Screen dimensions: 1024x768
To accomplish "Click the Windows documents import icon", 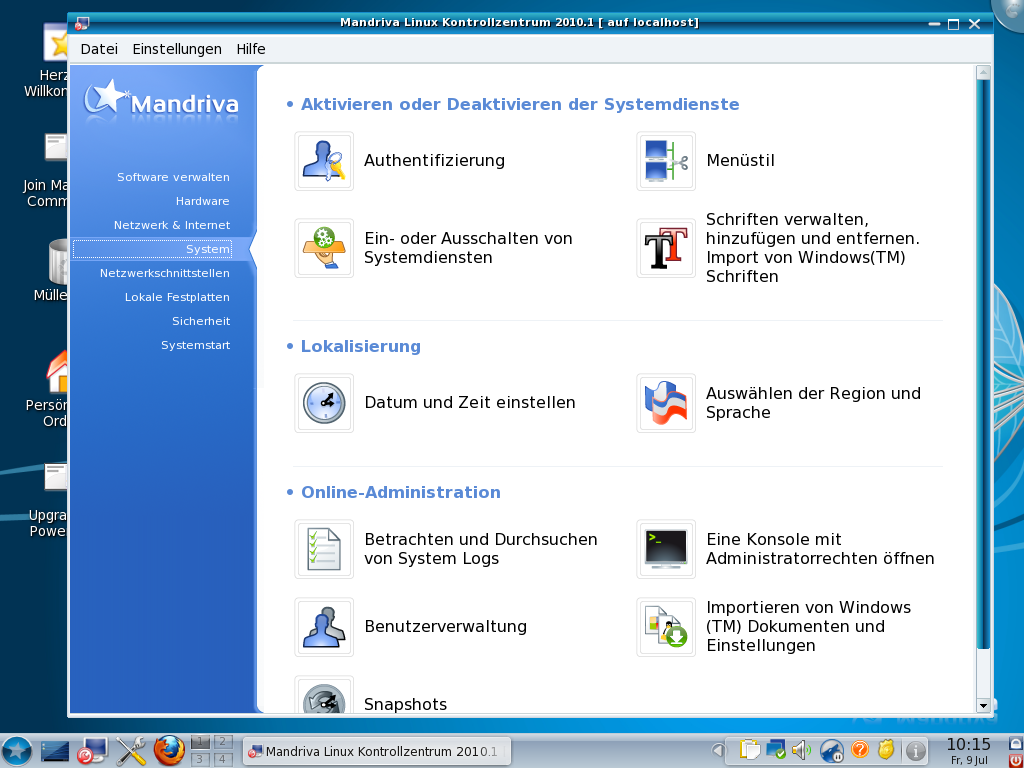I will (666, 627).
